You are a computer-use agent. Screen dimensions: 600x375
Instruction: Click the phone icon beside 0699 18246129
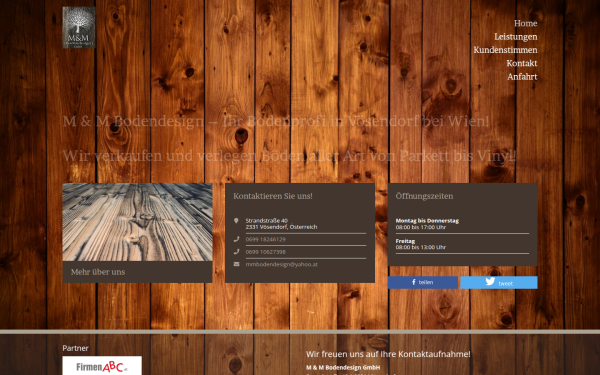[x=236, y=239]
